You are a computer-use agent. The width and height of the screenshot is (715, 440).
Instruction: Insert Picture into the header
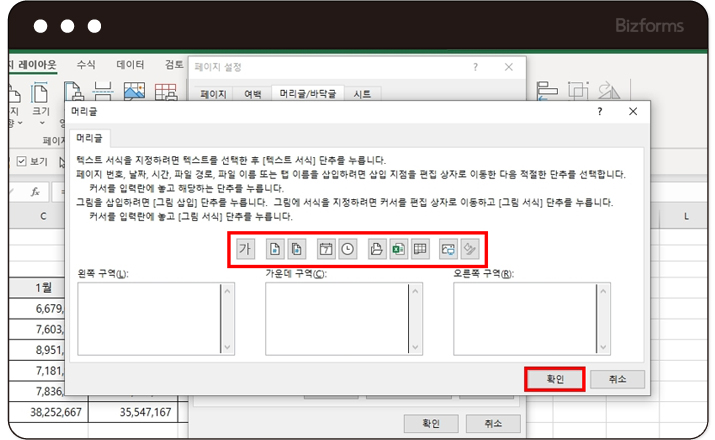click(x=448, y=249)
